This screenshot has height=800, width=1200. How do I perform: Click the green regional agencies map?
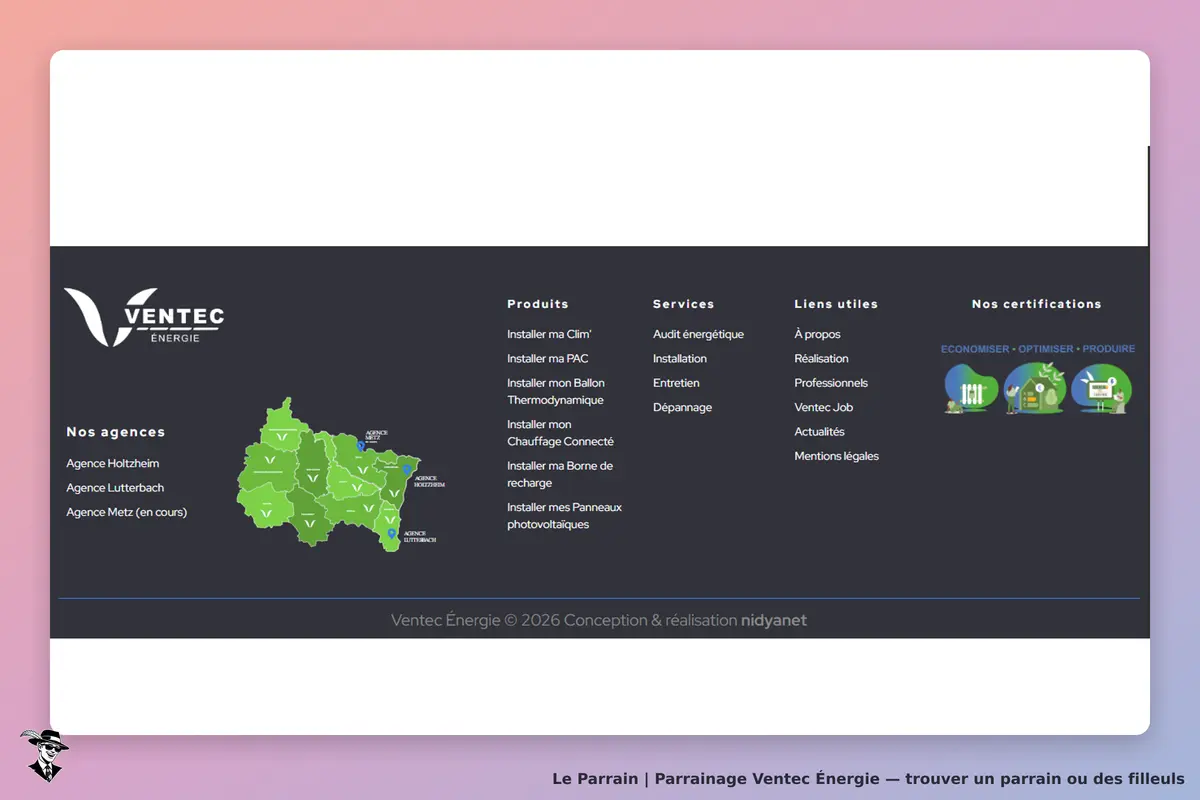[x=329, y=473]
